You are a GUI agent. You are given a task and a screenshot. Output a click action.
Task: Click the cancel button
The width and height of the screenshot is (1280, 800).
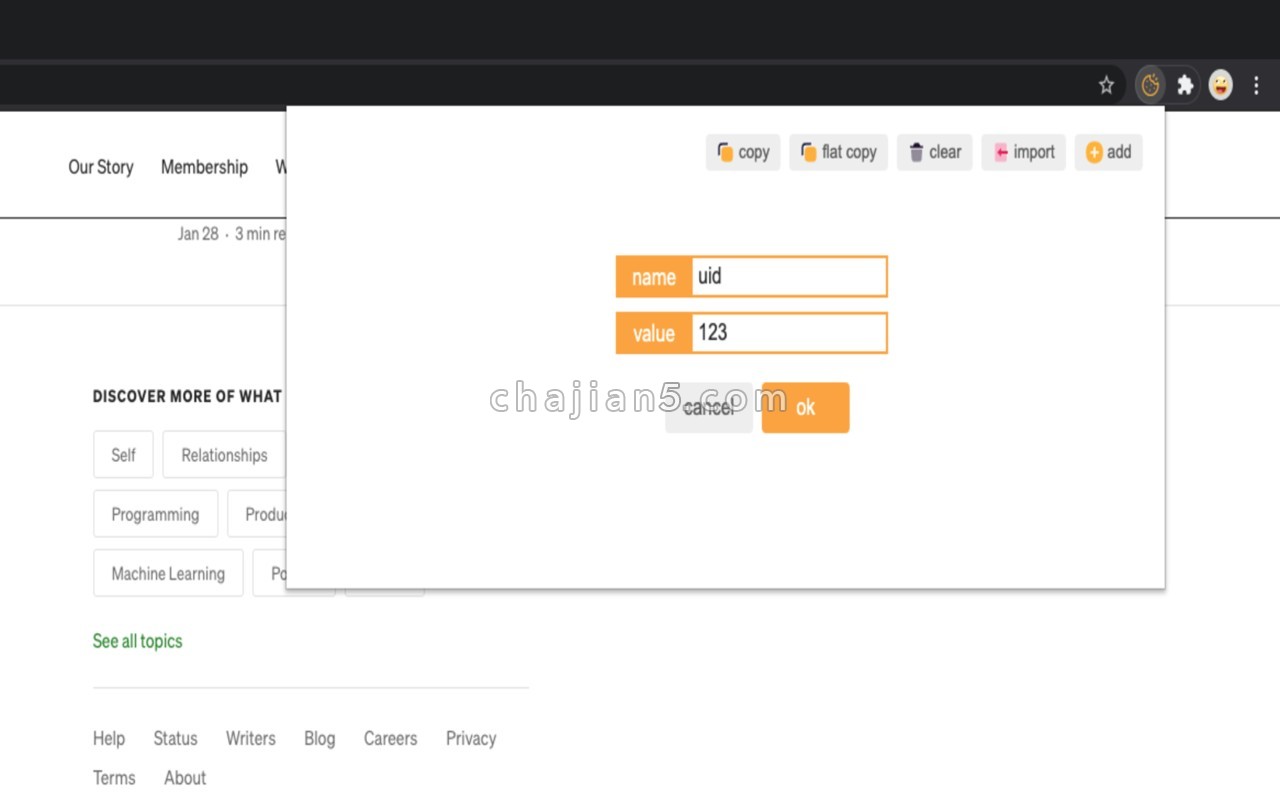pos(709,408)
